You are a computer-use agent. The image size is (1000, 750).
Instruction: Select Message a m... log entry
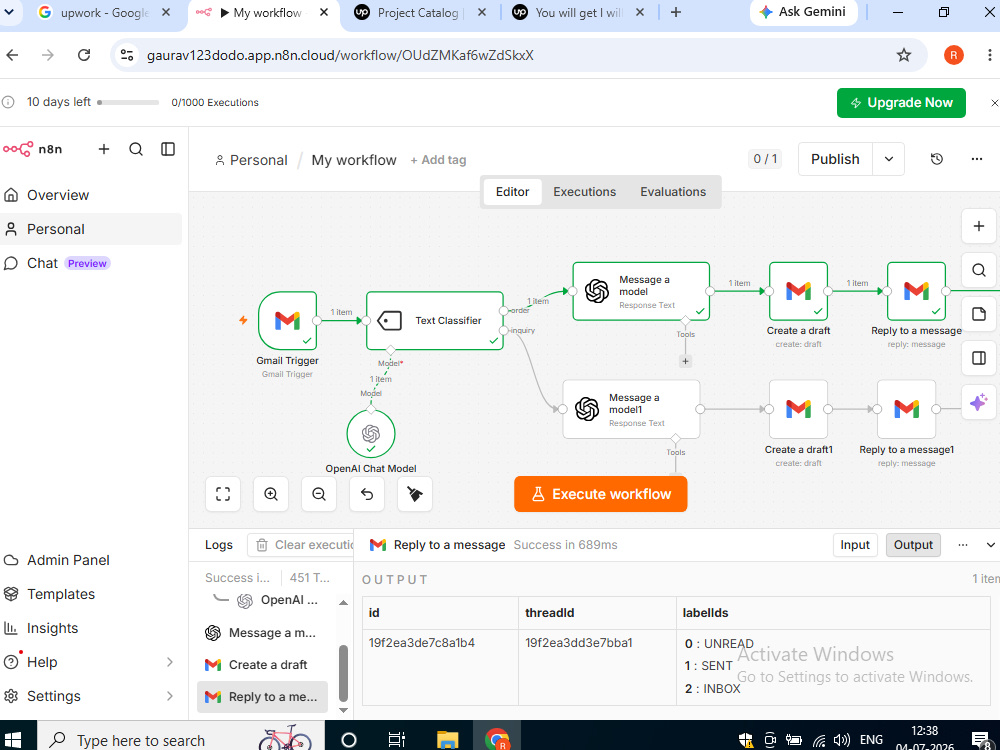coord(262,633)
